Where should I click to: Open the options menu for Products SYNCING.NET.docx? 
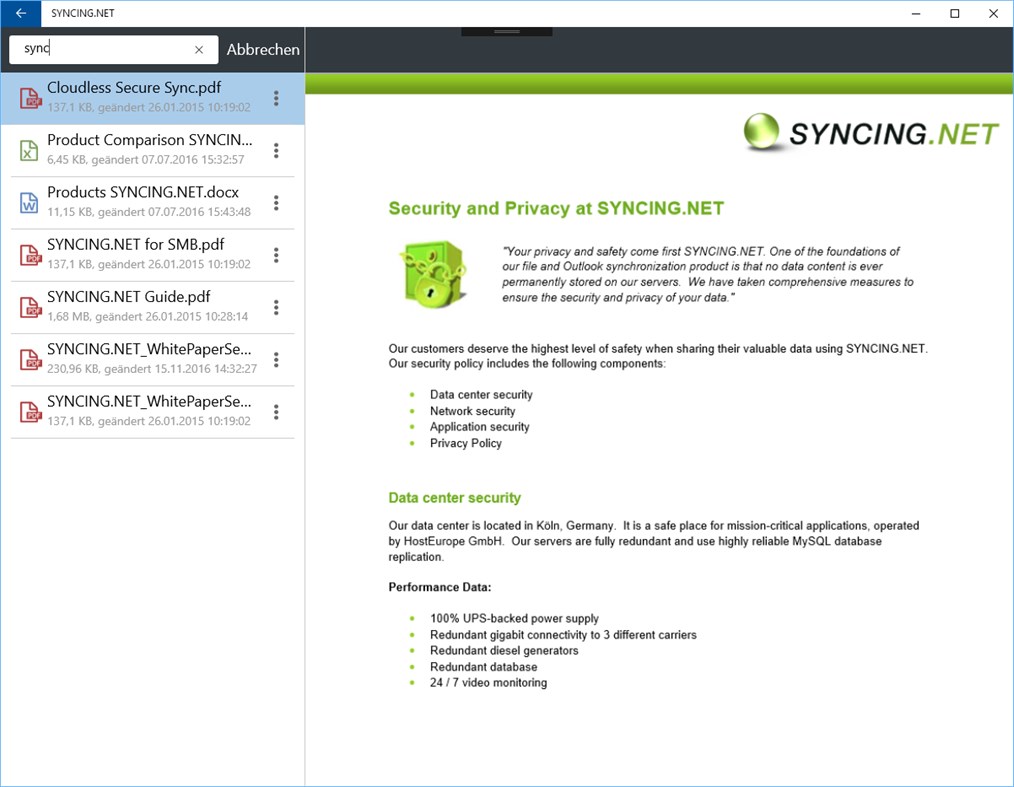276,202
